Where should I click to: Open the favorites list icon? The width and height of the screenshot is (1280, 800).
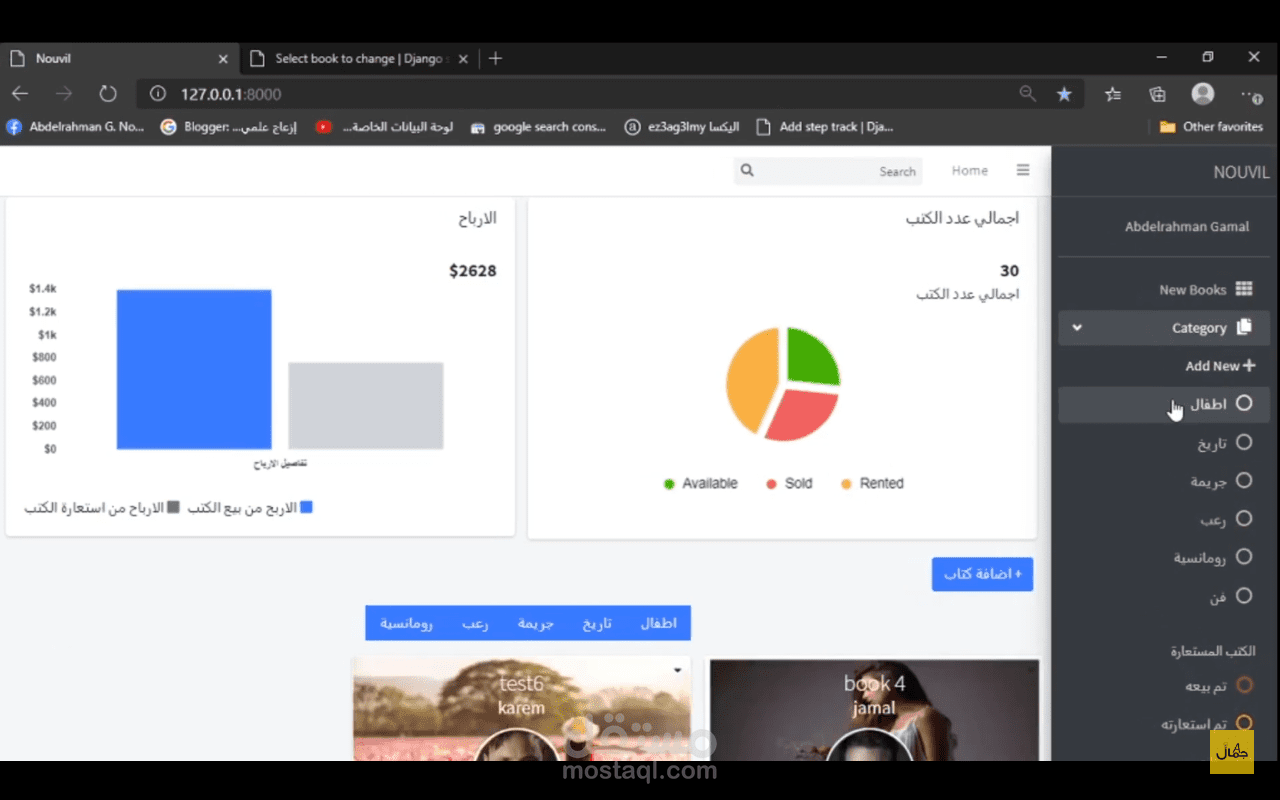pyautogui.click(x=1113, y=94)
